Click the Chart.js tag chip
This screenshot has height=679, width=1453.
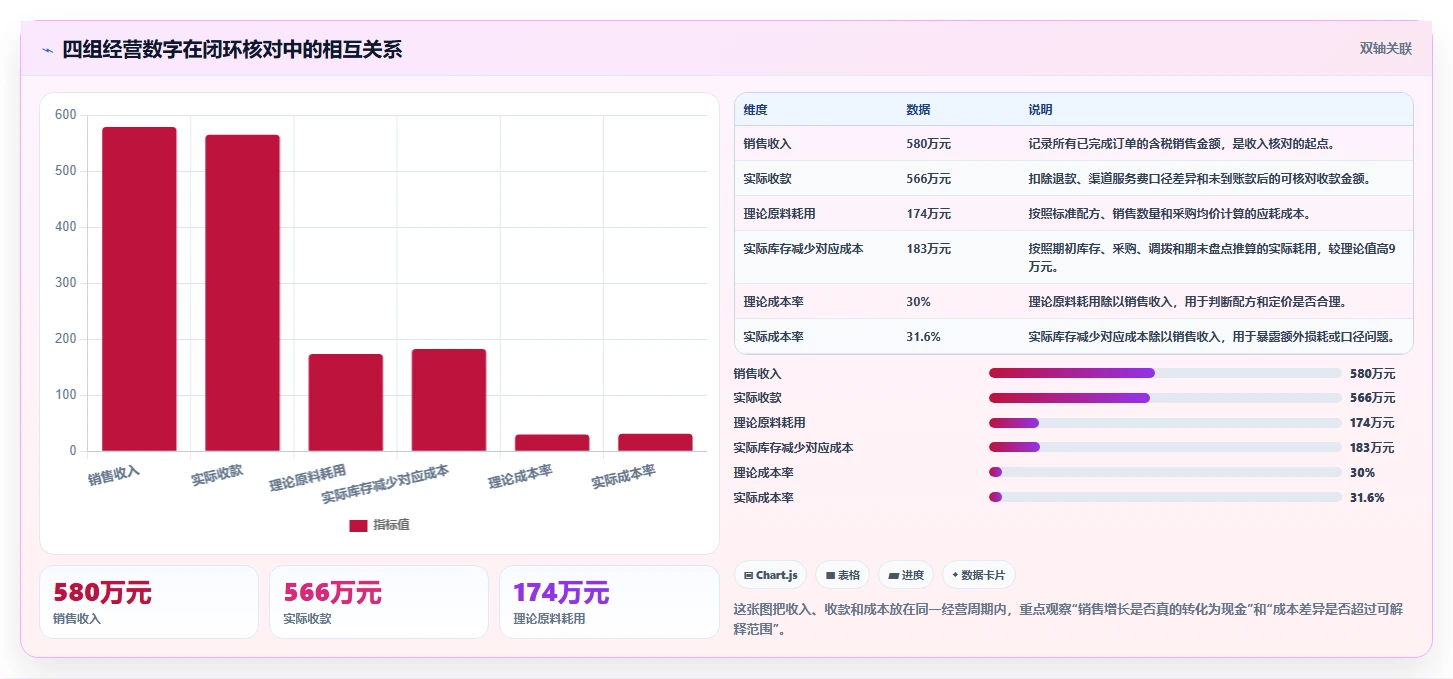[770, 575]
